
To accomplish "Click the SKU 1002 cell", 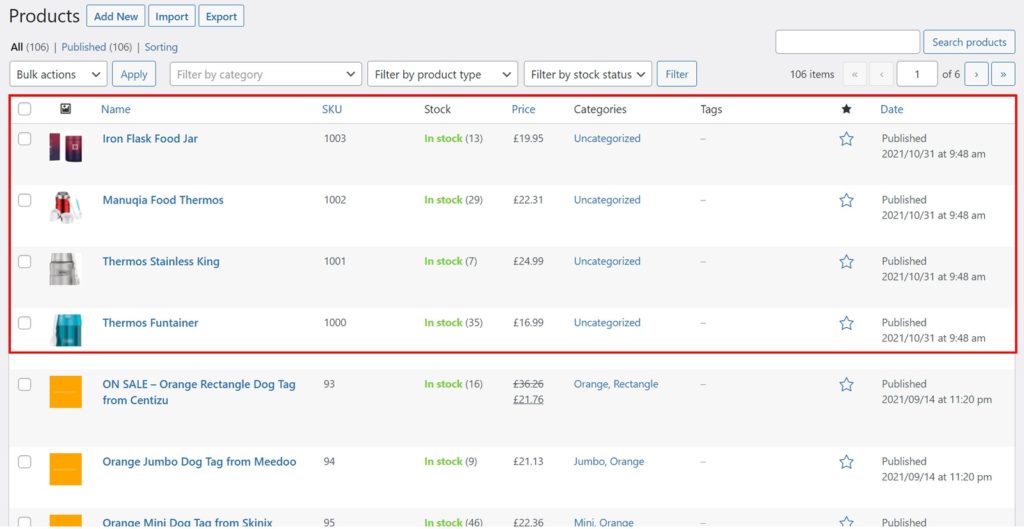I will (335, 200).
